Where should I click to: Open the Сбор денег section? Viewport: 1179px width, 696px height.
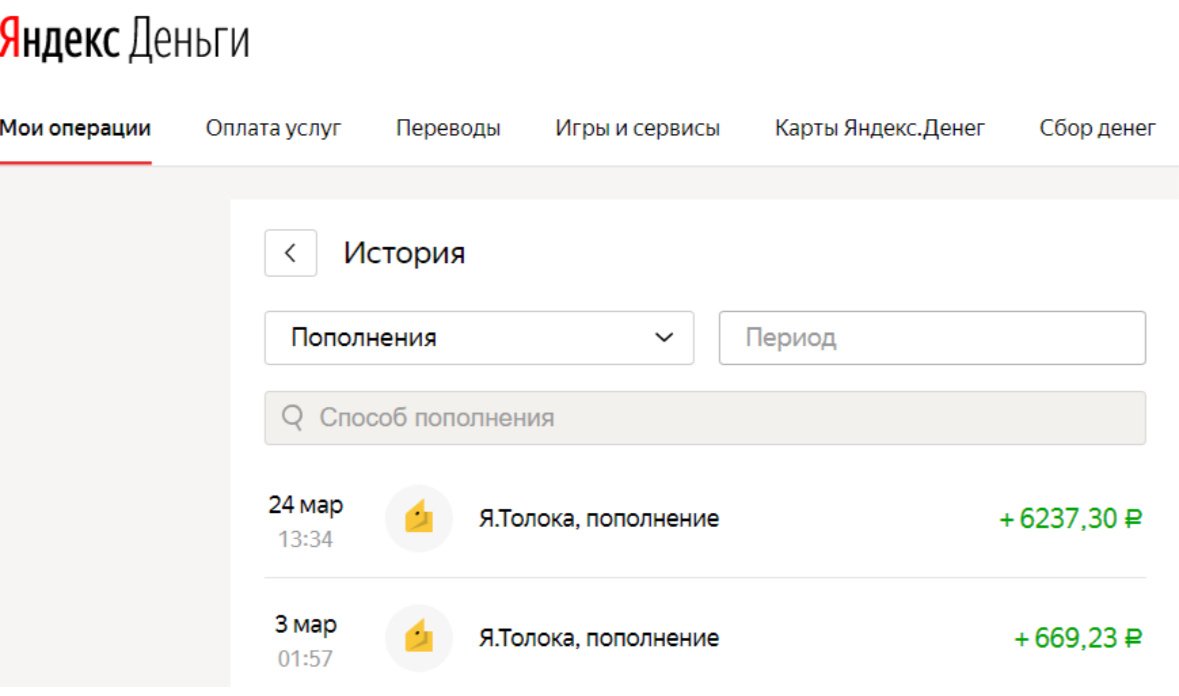point(1097,128)
